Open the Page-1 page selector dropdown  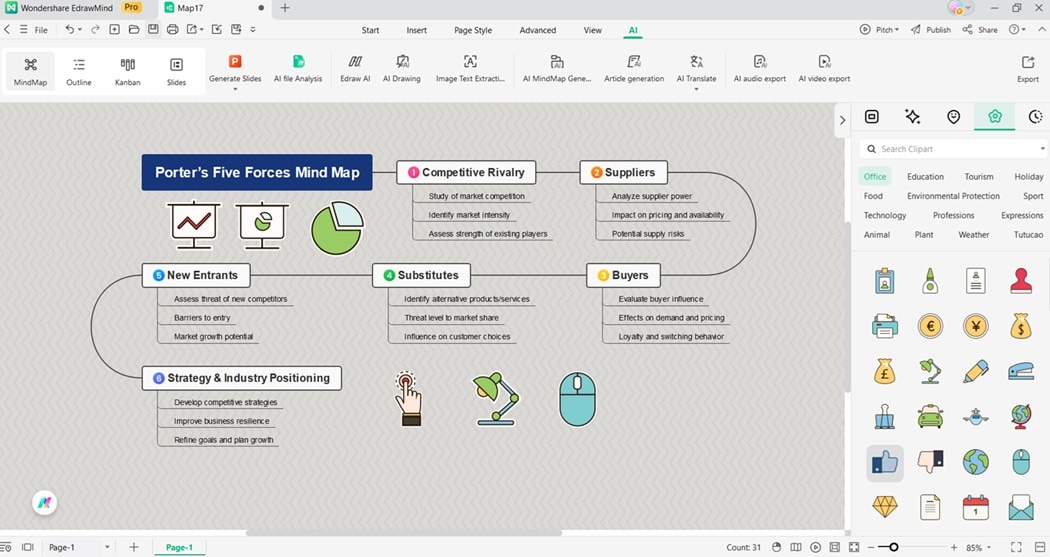107,547
